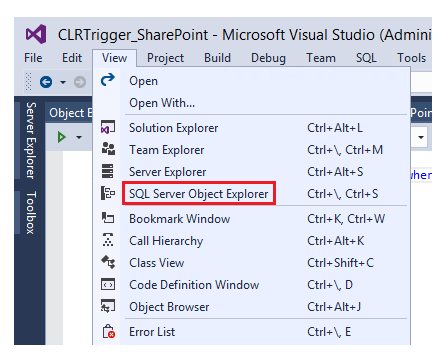Image resolution: width=448 pixels, height=360 pixels.
Task: Click the Bookmark Window icon
Action: coord(108,218)
